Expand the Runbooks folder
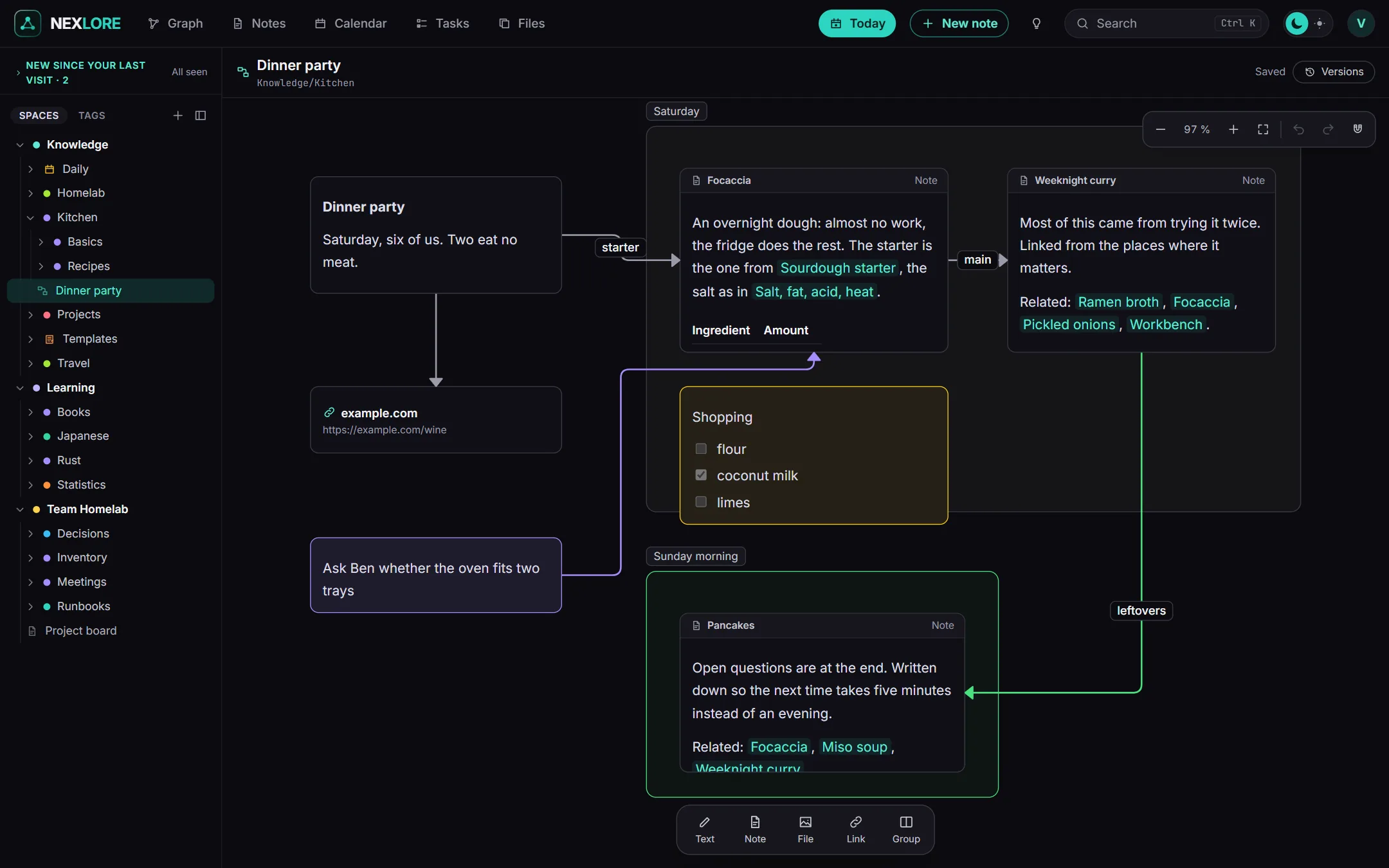This screenshot has width=1389, height=868. pos(30,606)
